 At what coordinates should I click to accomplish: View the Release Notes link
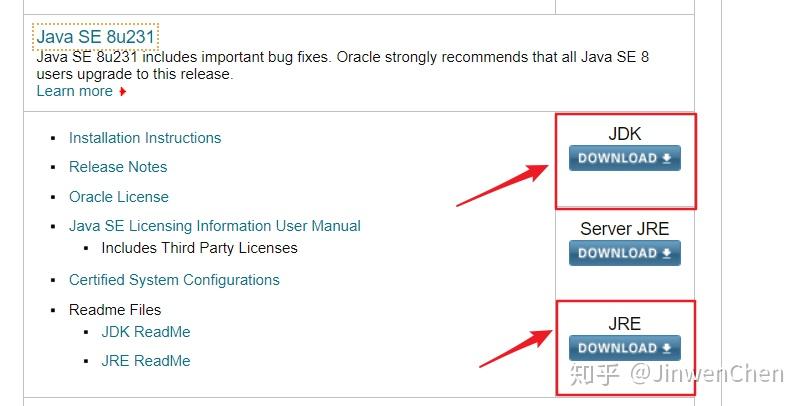tap(118, 167)
